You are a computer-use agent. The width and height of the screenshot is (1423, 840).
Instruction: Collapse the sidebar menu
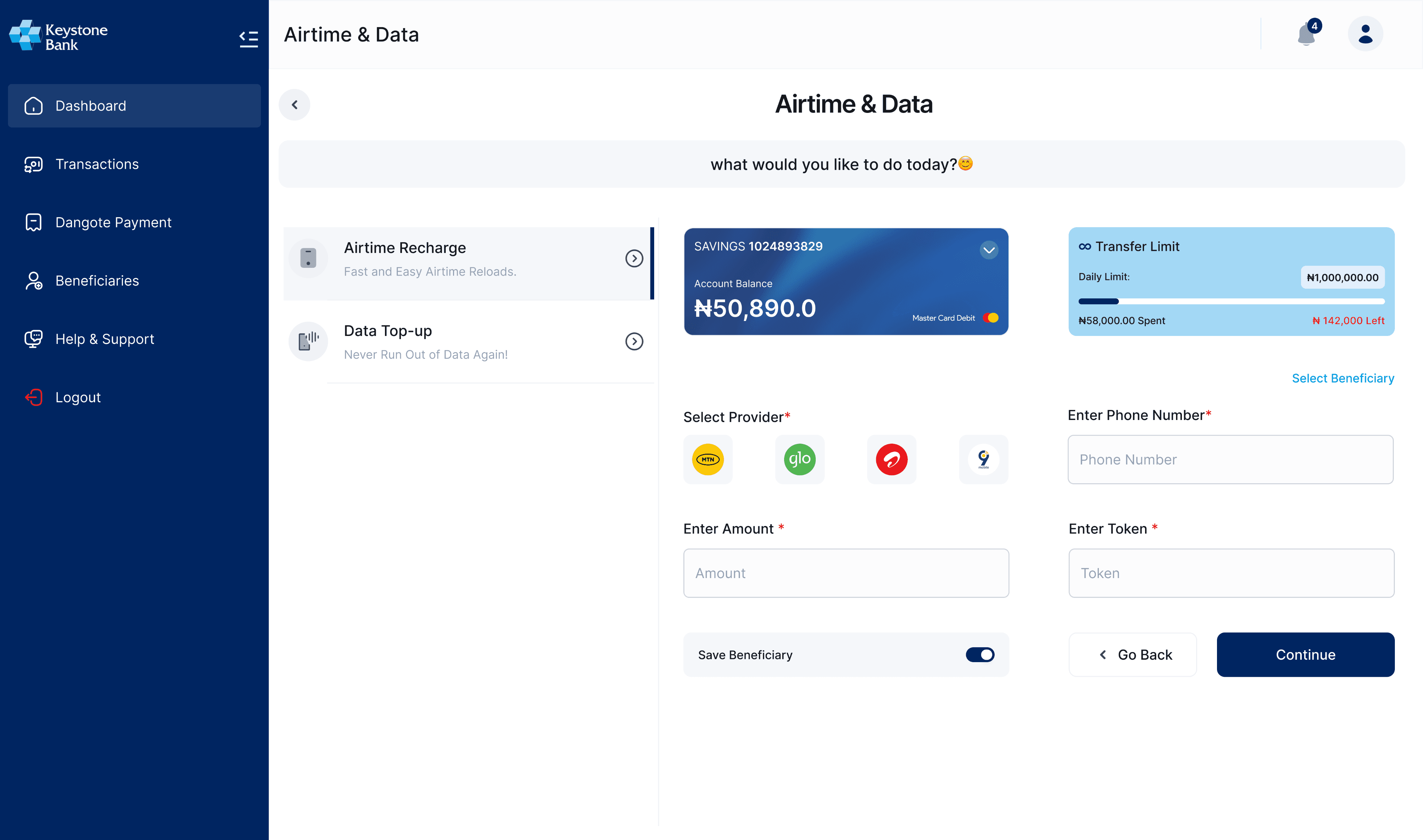click(x=248, y=39)
